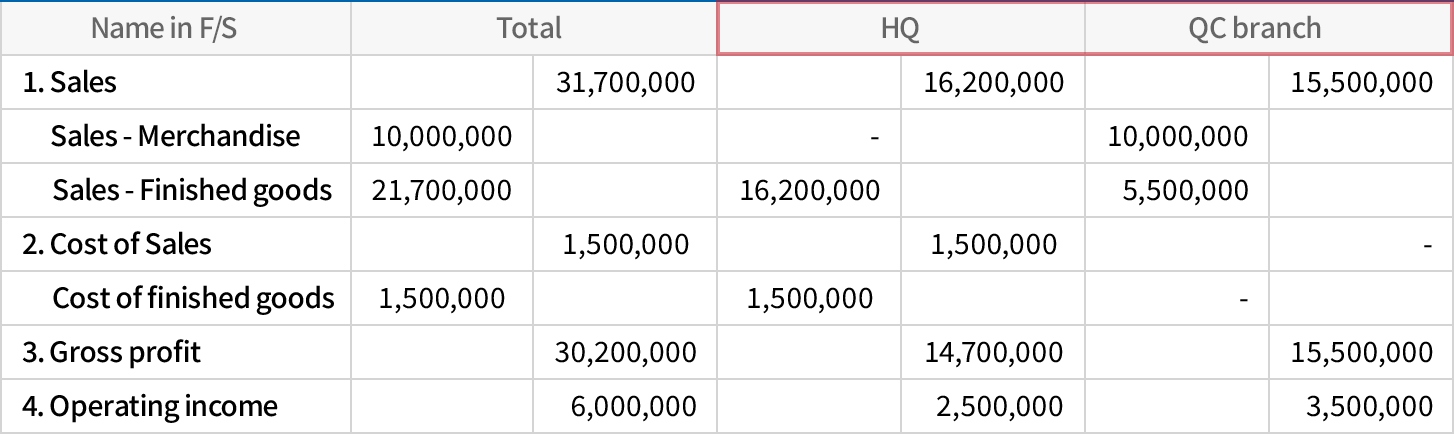The height and width of the screenshot is (434, 1454).
Task: Select the '3. Gross profit' row label
Action: pyautogui.click(x=112, y=352)
